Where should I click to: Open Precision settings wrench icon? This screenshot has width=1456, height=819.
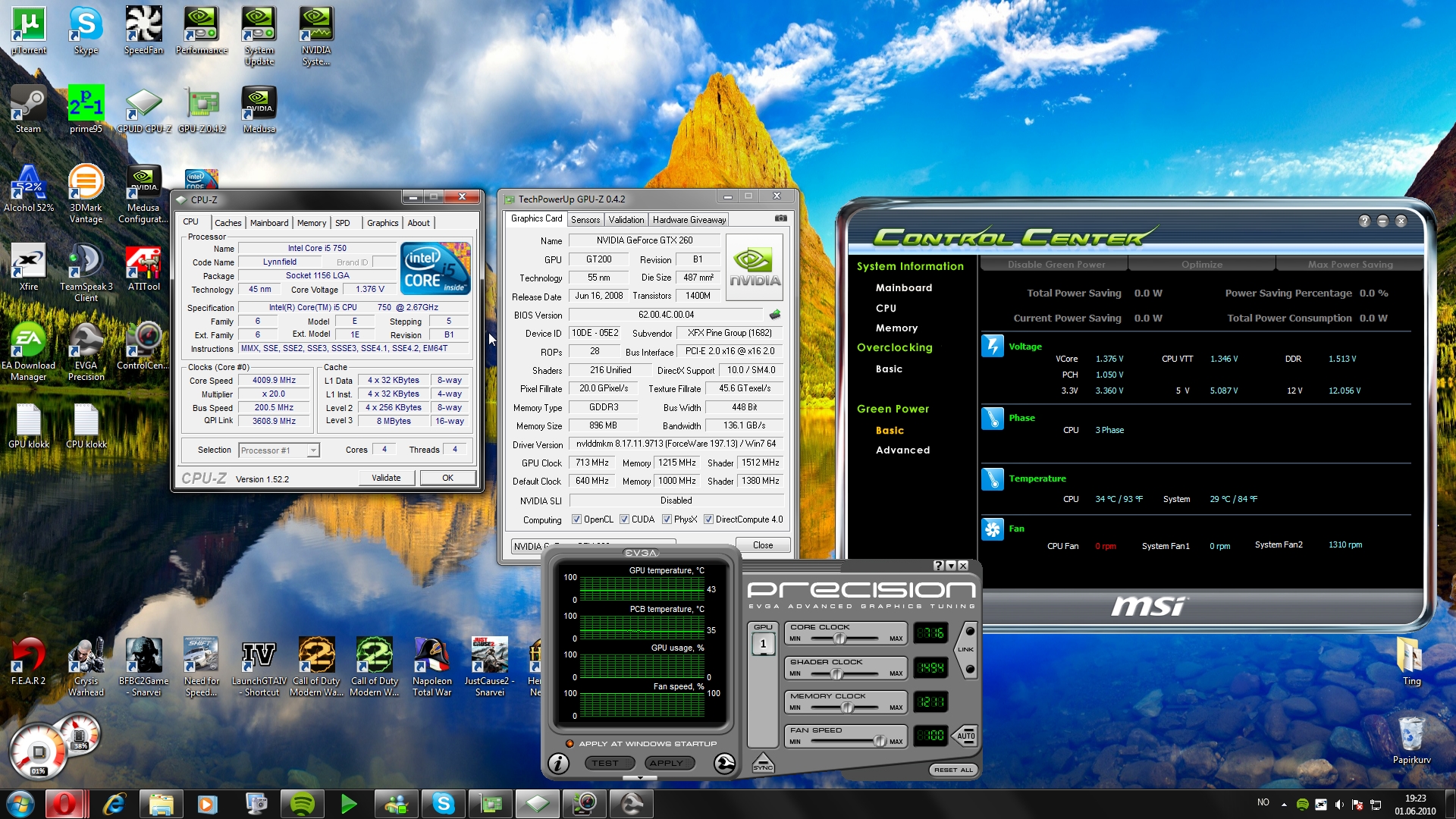point(725,764)
